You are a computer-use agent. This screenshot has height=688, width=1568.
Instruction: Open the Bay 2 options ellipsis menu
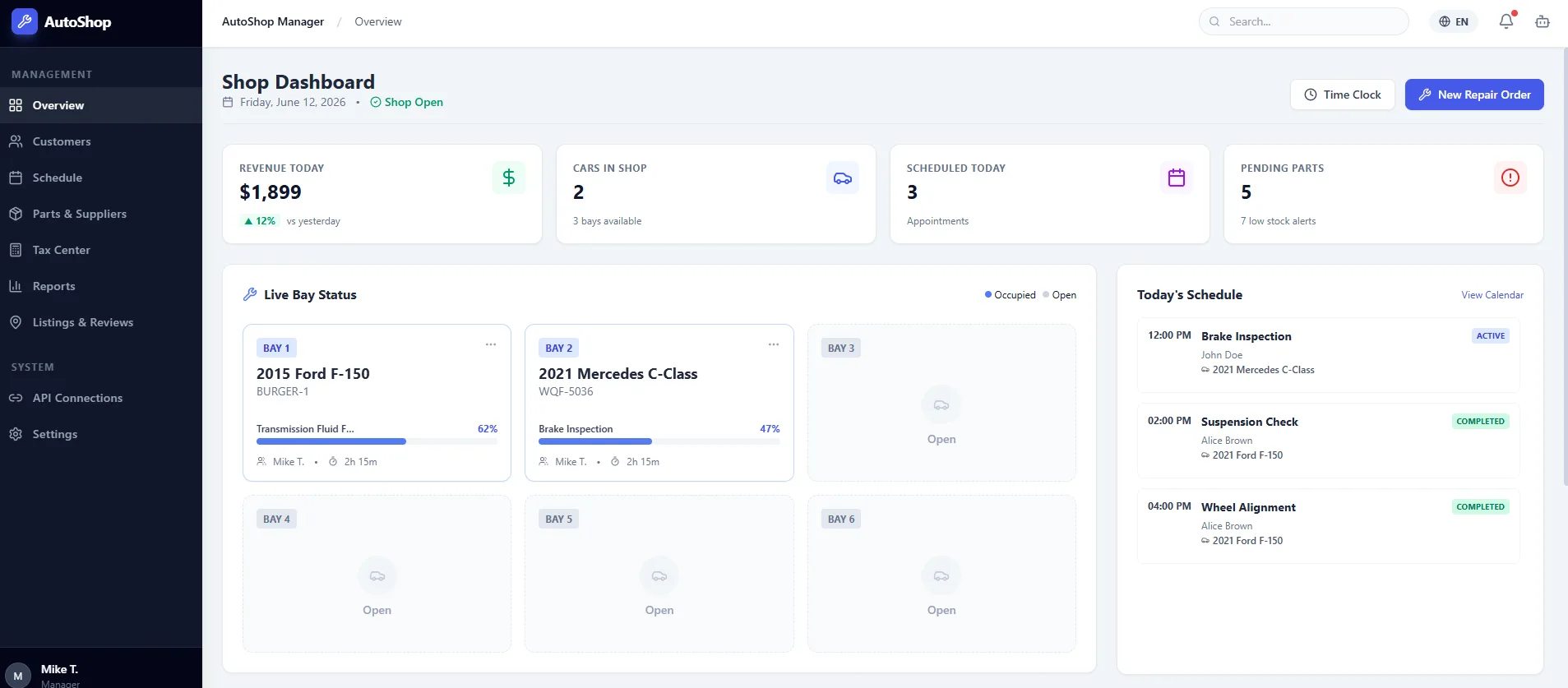click(774, 344)
